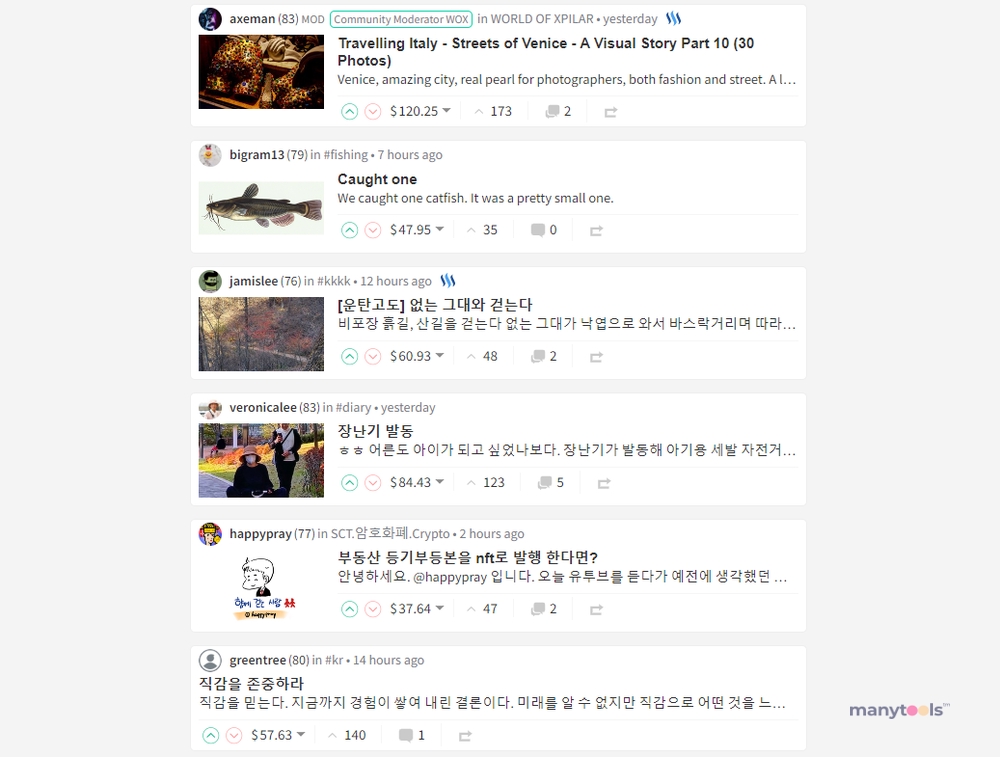Show voters for the 47 votes count
Viewport: 1000px width, 757px height.
482,609
